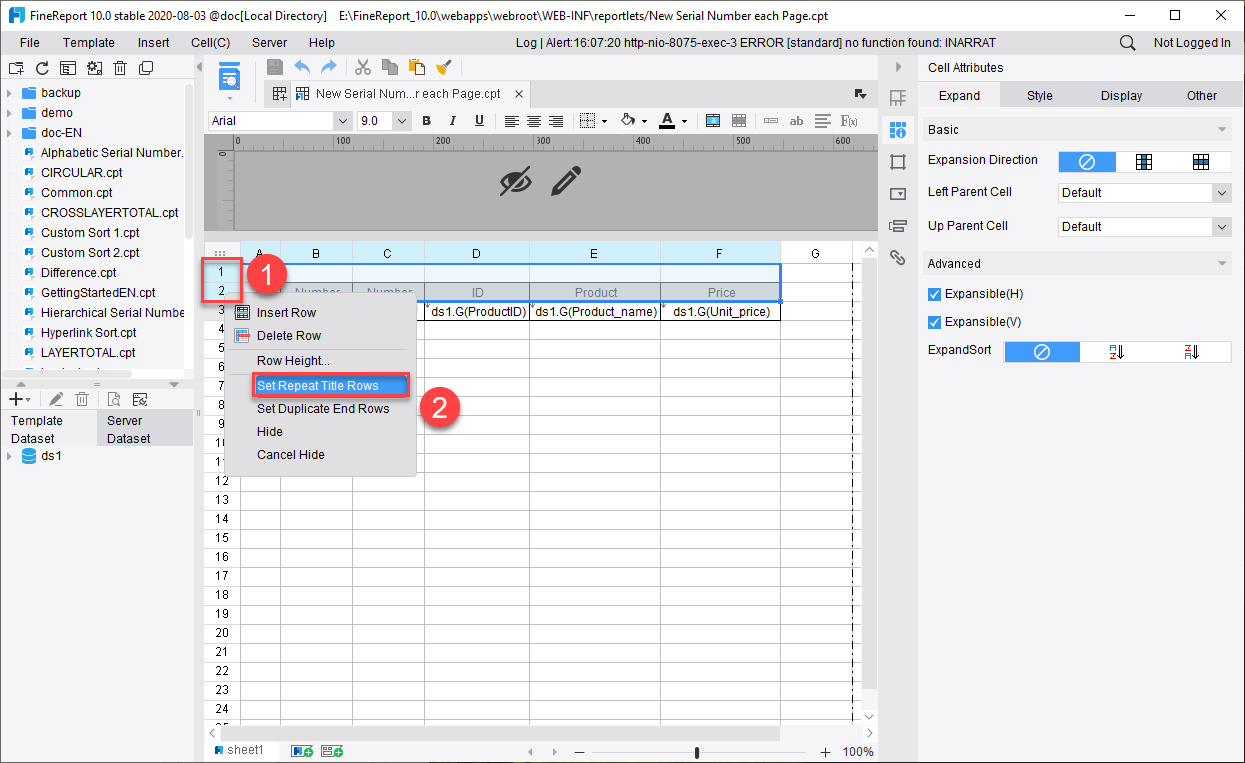
Task: Paste from clipboard using toolbar icon
Action: click(x=417, y=67)
